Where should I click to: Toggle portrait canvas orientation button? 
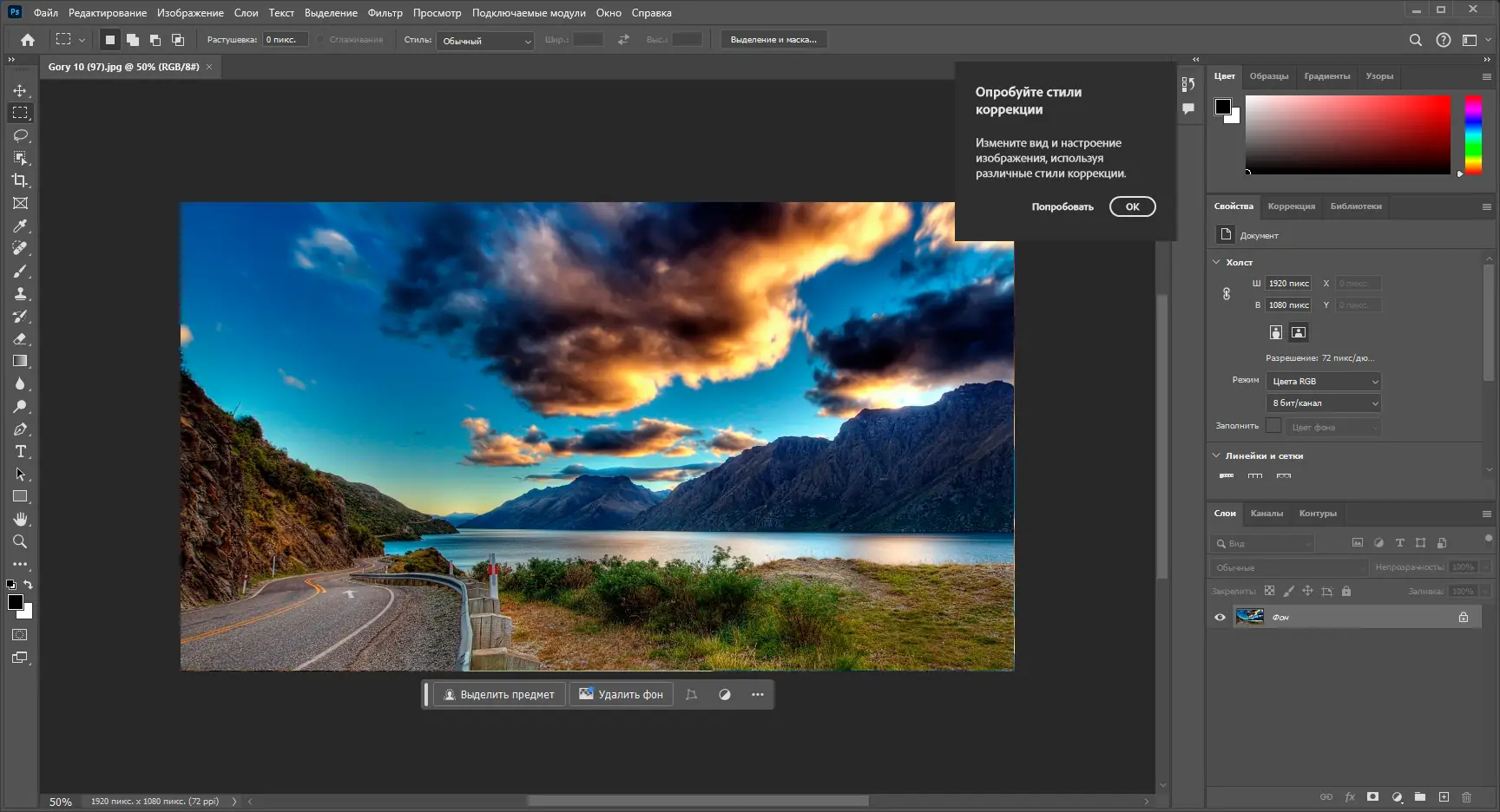(x=1275, y=332)
